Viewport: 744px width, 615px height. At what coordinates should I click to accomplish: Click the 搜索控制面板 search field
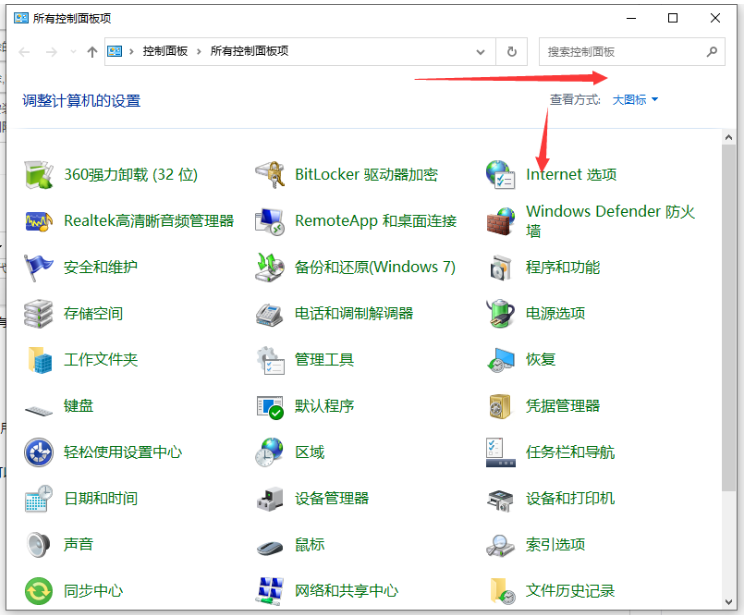632,52
